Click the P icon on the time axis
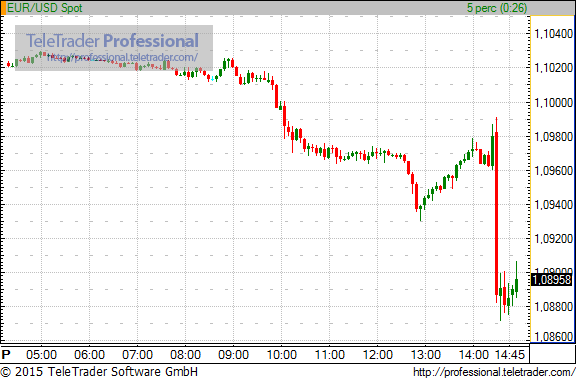576x381 pixels. (x=6, y=355)
